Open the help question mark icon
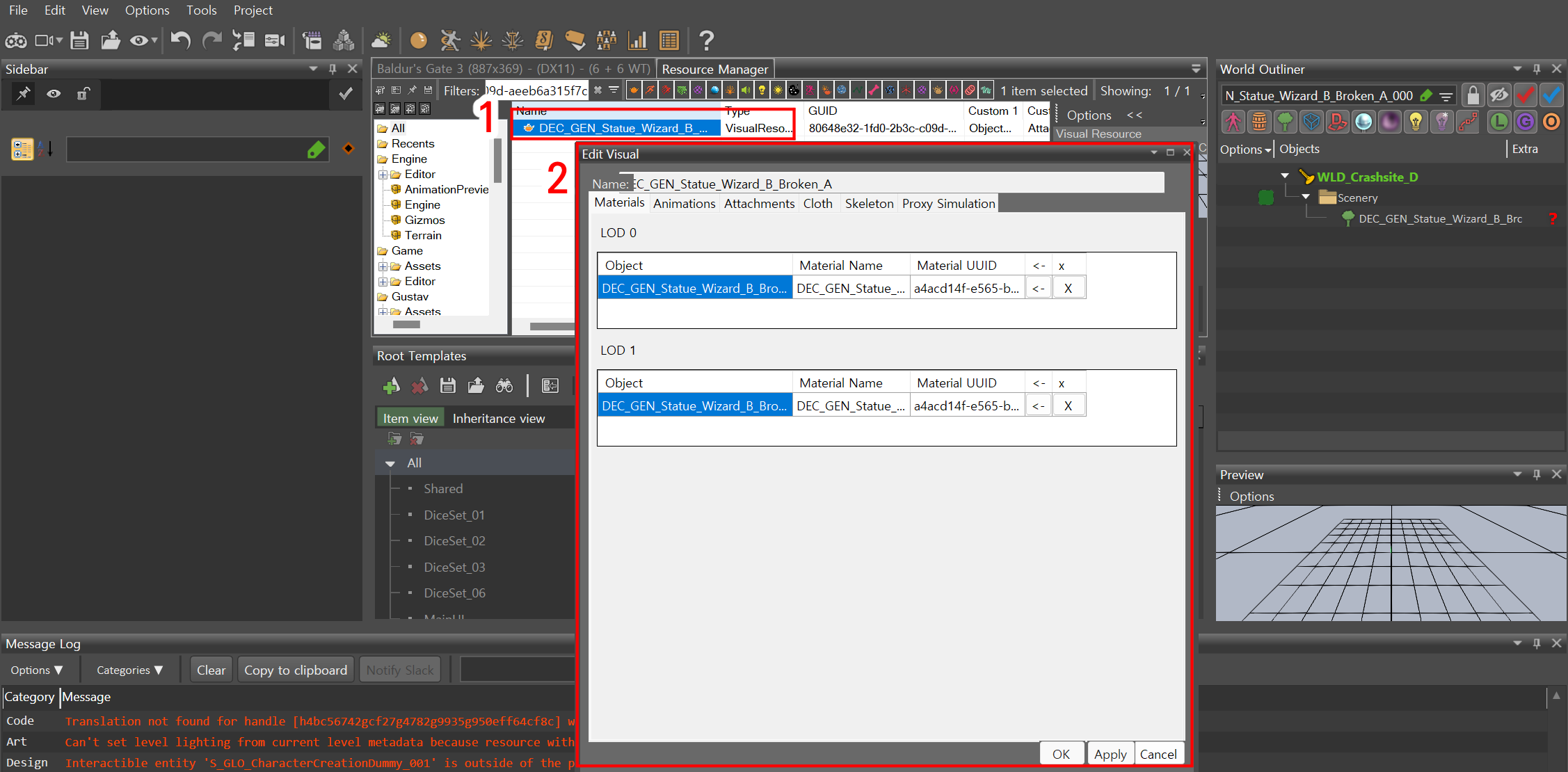This screenshot has height=772, width=1568. (706, 40)
